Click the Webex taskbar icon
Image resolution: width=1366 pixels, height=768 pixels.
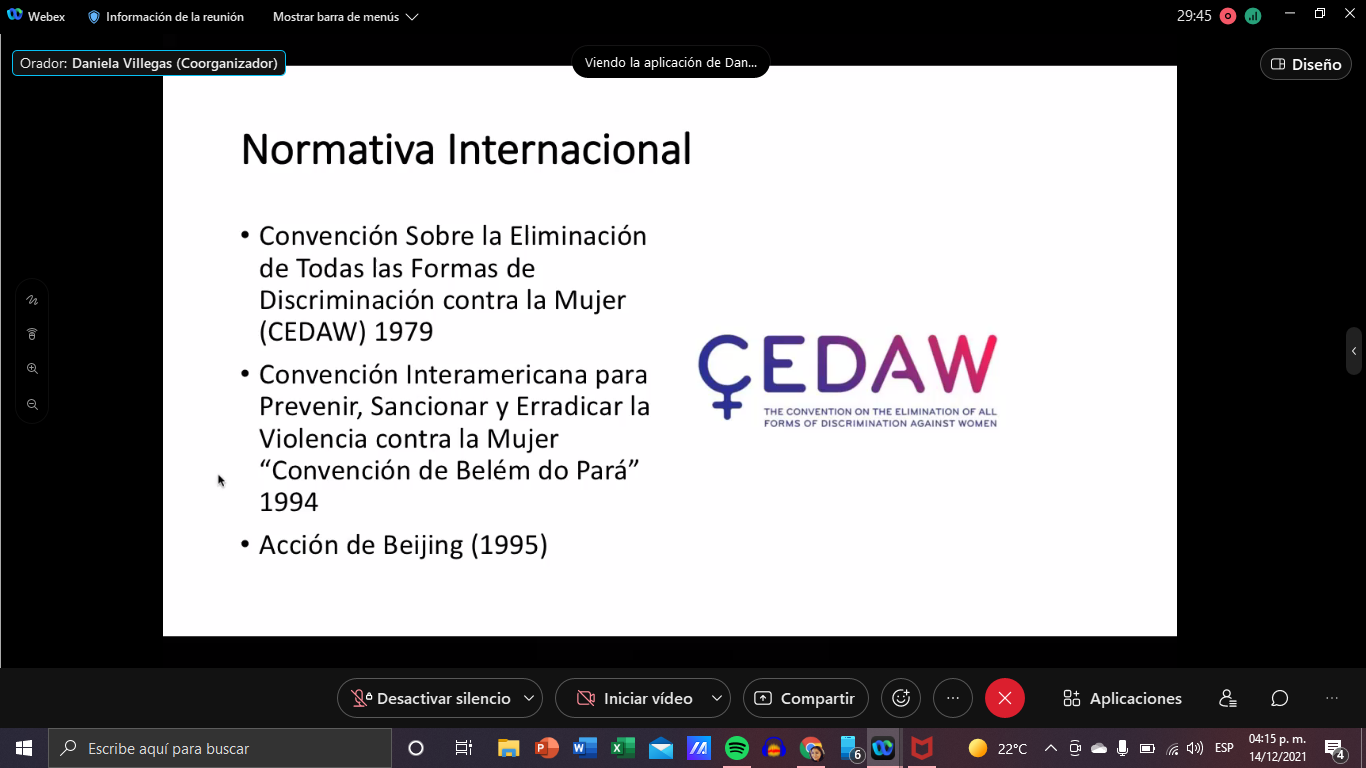(x=883, y=748)
